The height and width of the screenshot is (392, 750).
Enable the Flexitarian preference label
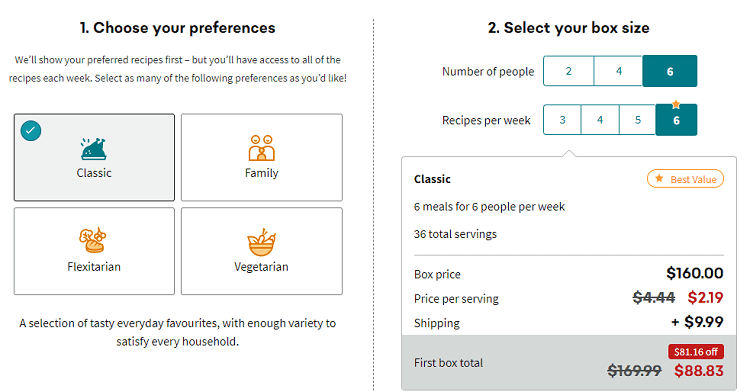94,267
